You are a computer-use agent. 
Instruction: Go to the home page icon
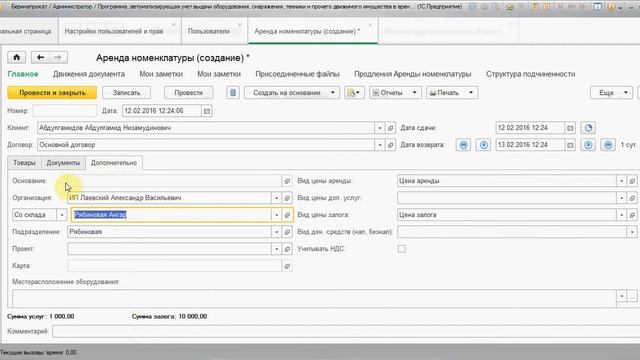pos(16,58)
